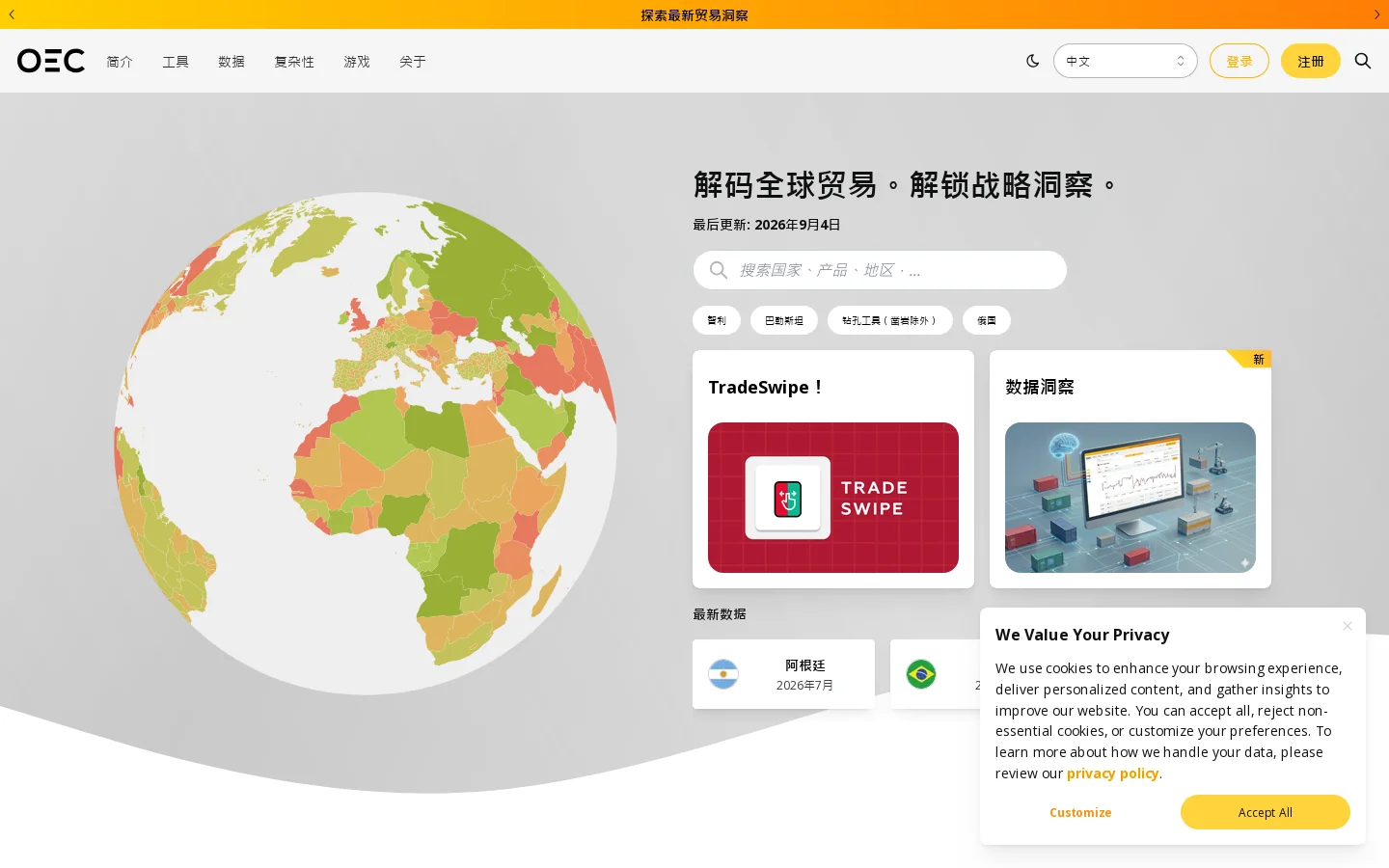Click the 数据洞察 card title
The image size is (1389, 868).
tap(1040, 387)
